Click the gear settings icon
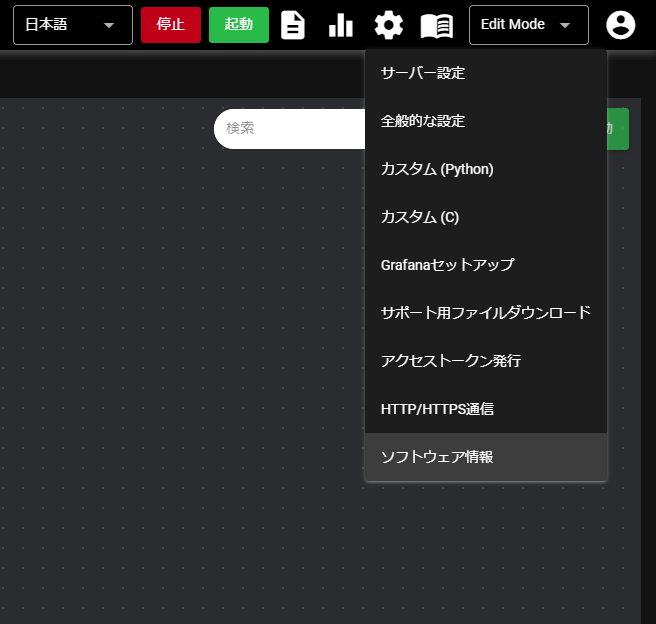656x624 pixels. click(388, 25)
